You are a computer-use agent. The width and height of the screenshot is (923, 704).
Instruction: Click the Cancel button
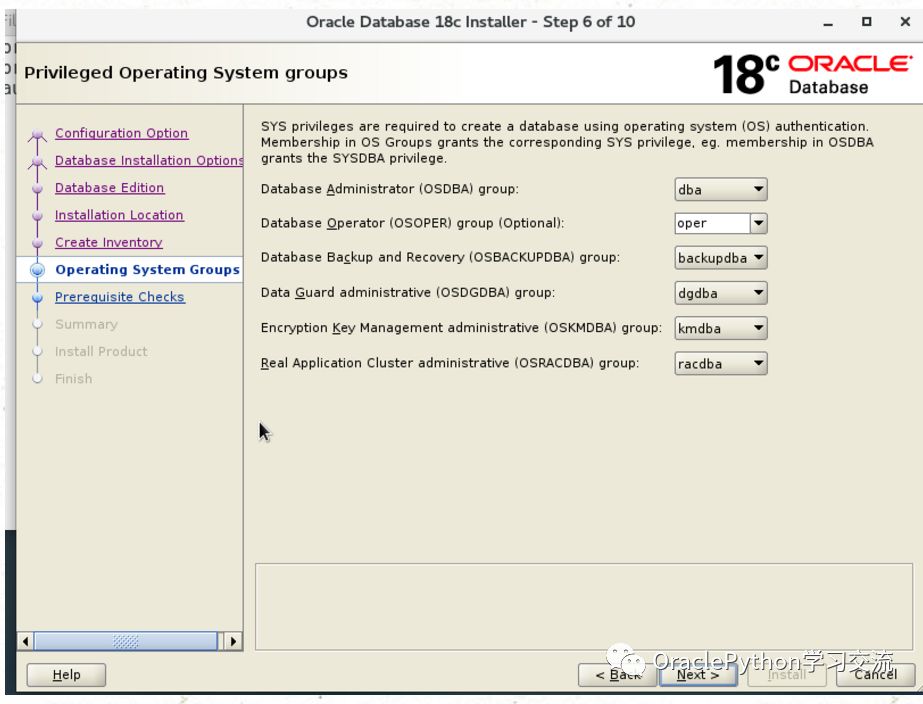[875, 675]
